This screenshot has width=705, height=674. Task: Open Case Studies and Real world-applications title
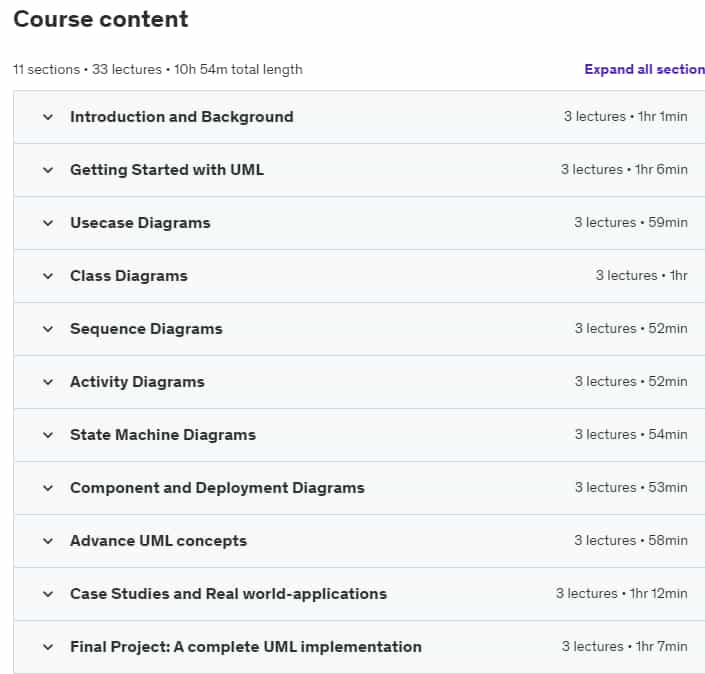(x=228, y=594)
